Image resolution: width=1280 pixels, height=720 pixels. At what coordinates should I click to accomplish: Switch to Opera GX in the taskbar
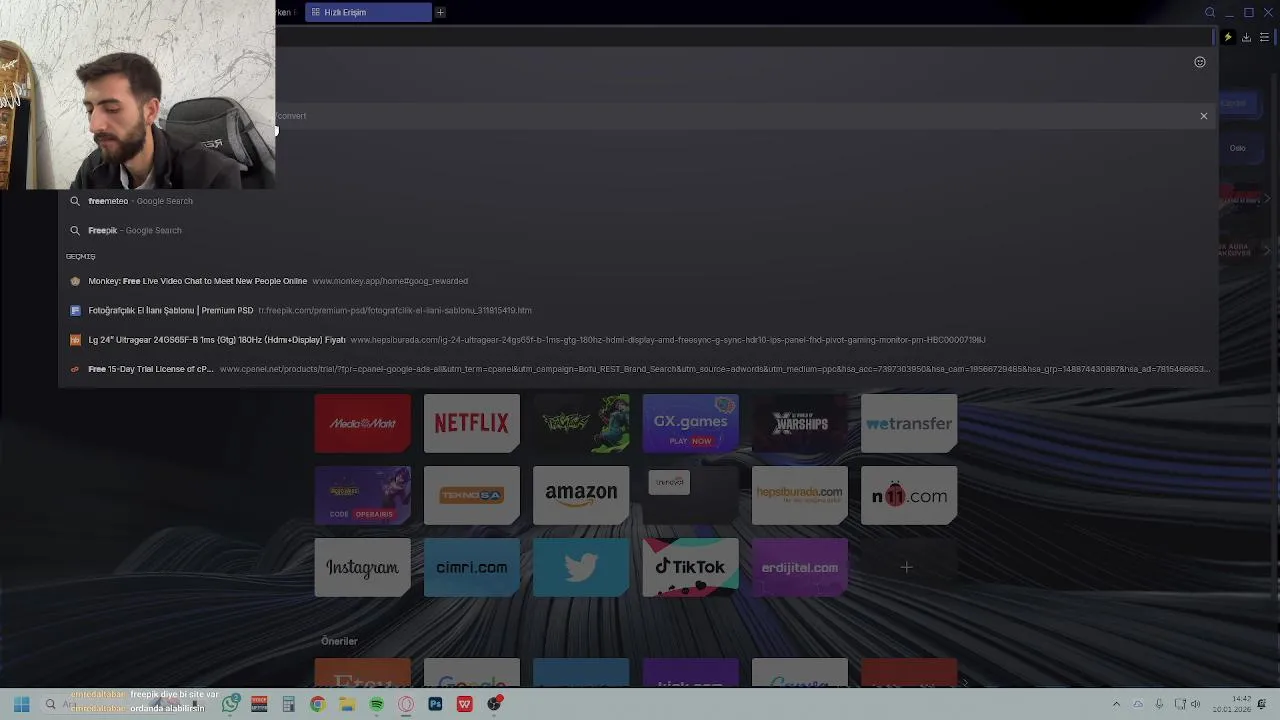point(406,704)
